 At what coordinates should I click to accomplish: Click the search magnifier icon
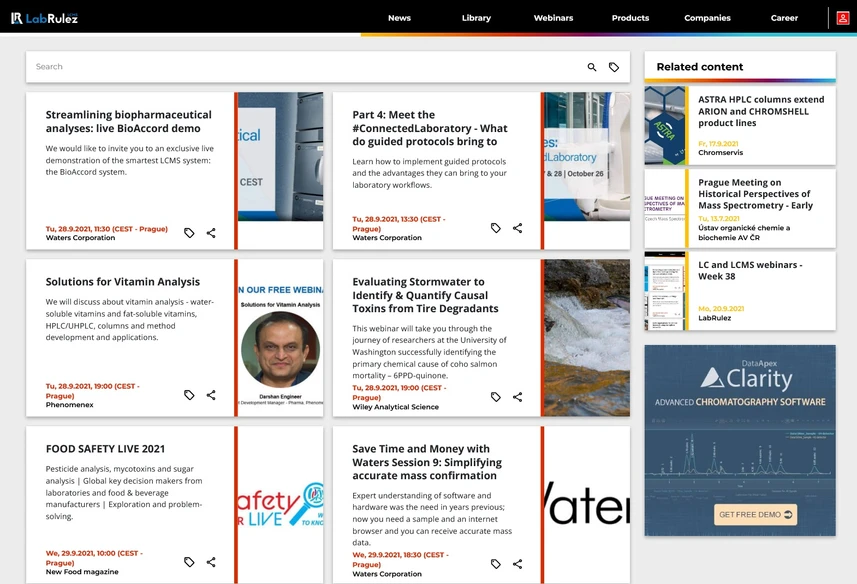592,67
